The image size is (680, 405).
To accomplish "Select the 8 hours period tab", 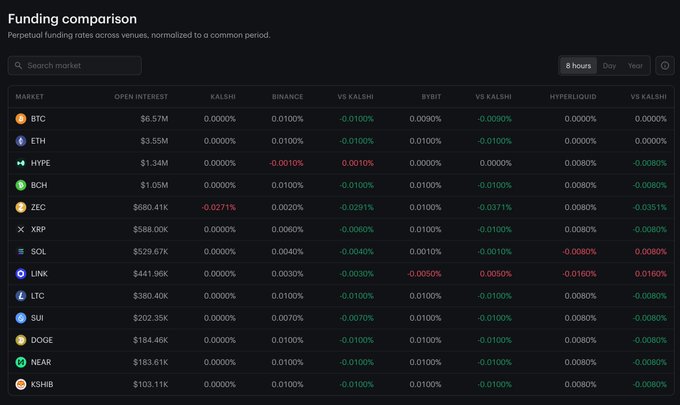I will (x=578, y=65).
